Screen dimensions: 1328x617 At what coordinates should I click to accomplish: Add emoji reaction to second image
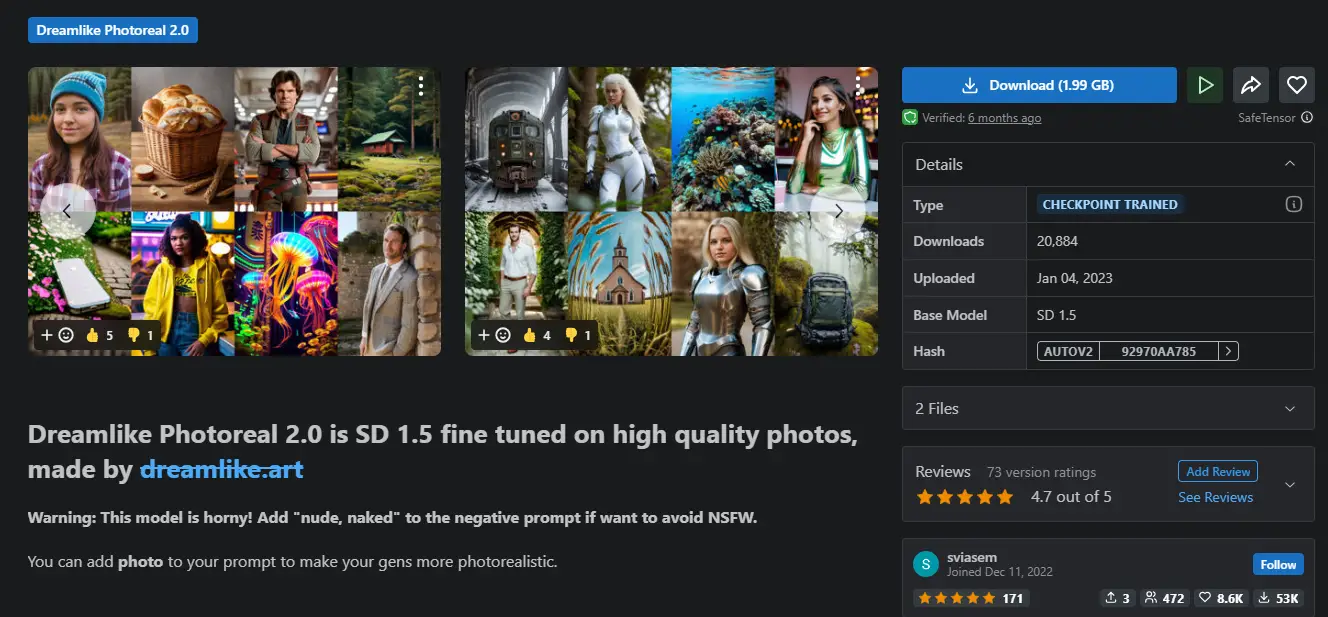coord(495,335)
